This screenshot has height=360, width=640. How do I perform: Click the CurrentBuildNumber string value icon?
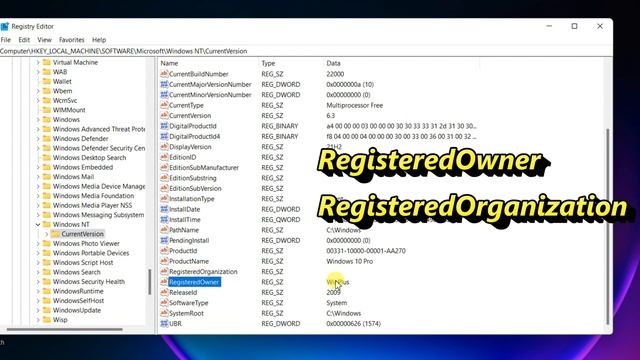point(164,74)
